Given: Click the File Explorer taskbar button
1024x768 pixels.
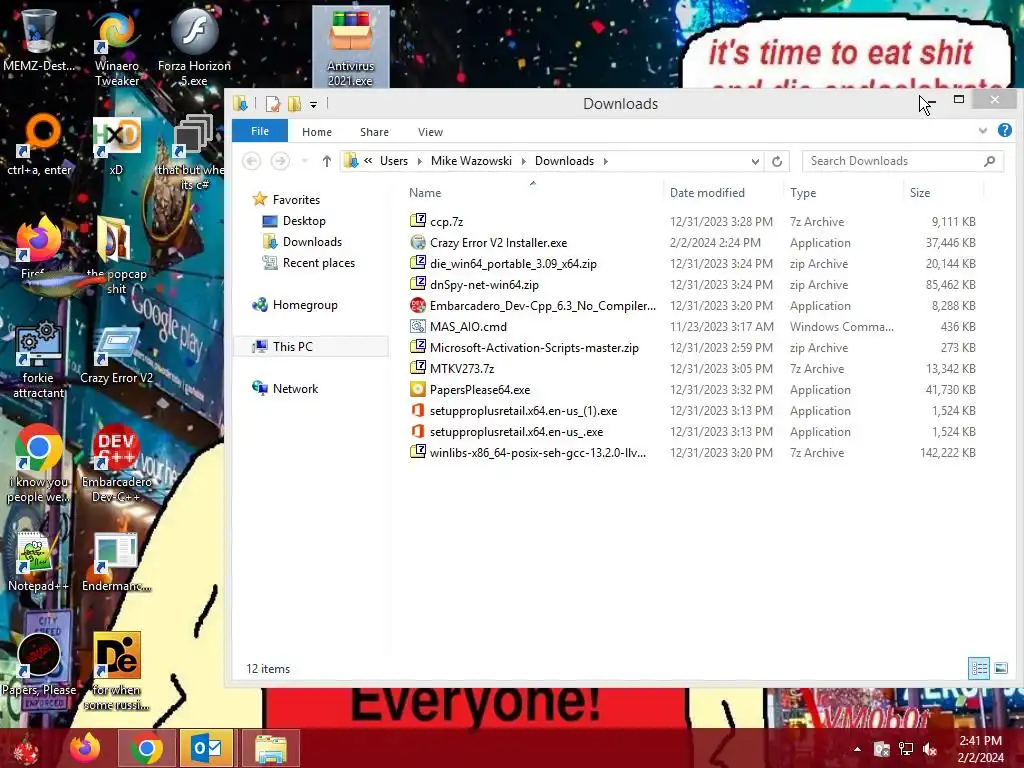Looking at the screenshot, I should coord(270,748).
